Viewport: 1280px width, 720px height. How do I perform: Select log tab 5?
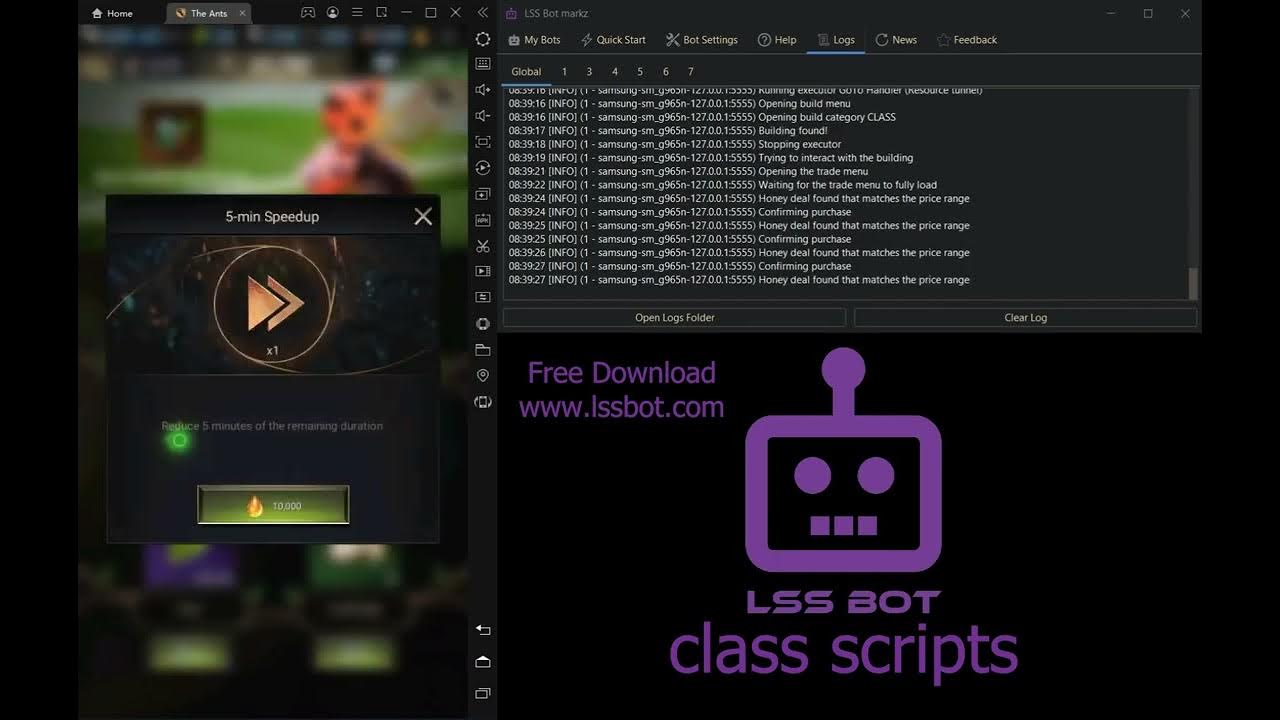tap(640, 71)
